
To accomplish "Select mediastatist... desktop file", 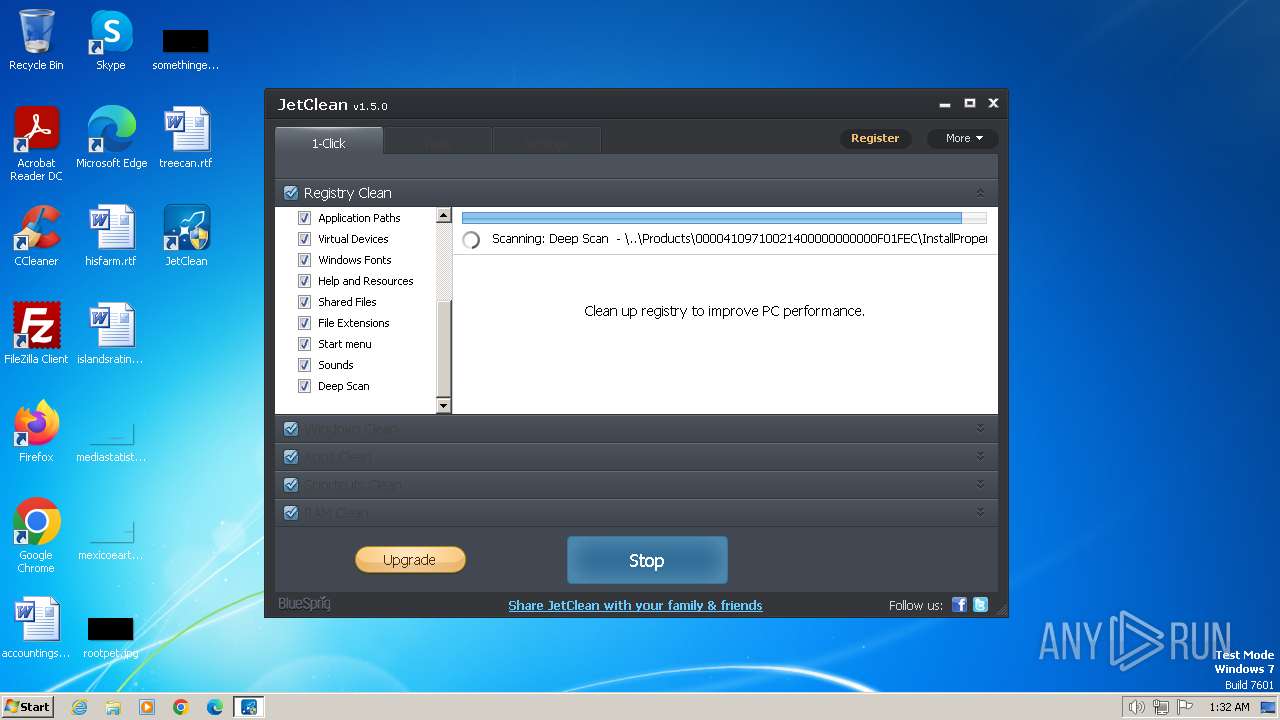I will (111, 443).
